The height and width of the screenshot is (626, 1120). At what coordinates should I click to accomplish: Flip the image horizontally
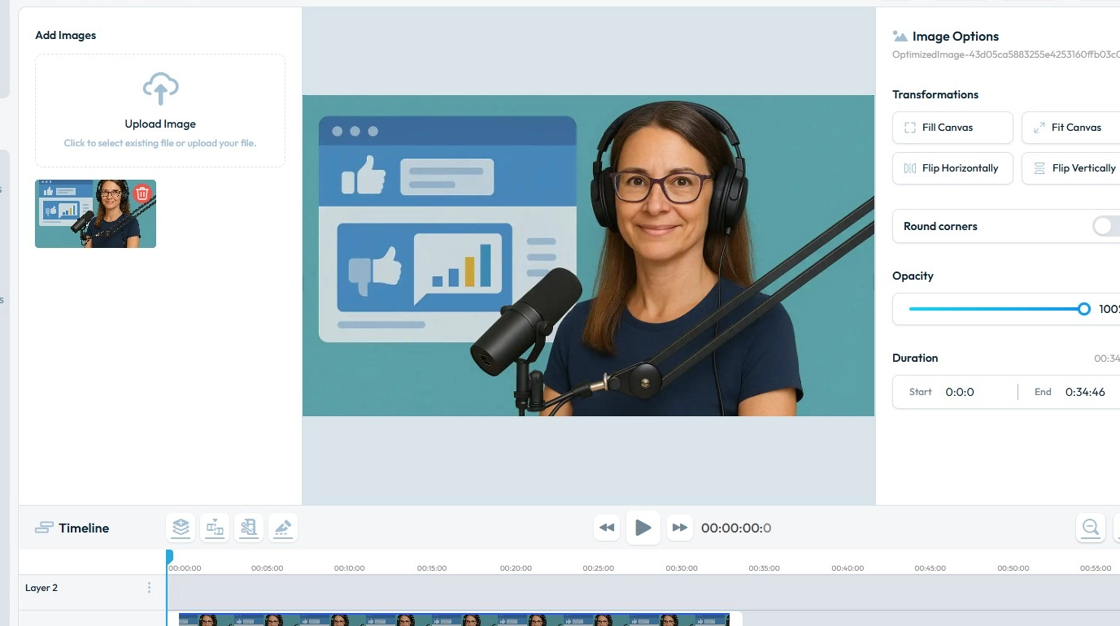[x=952, y=168]
